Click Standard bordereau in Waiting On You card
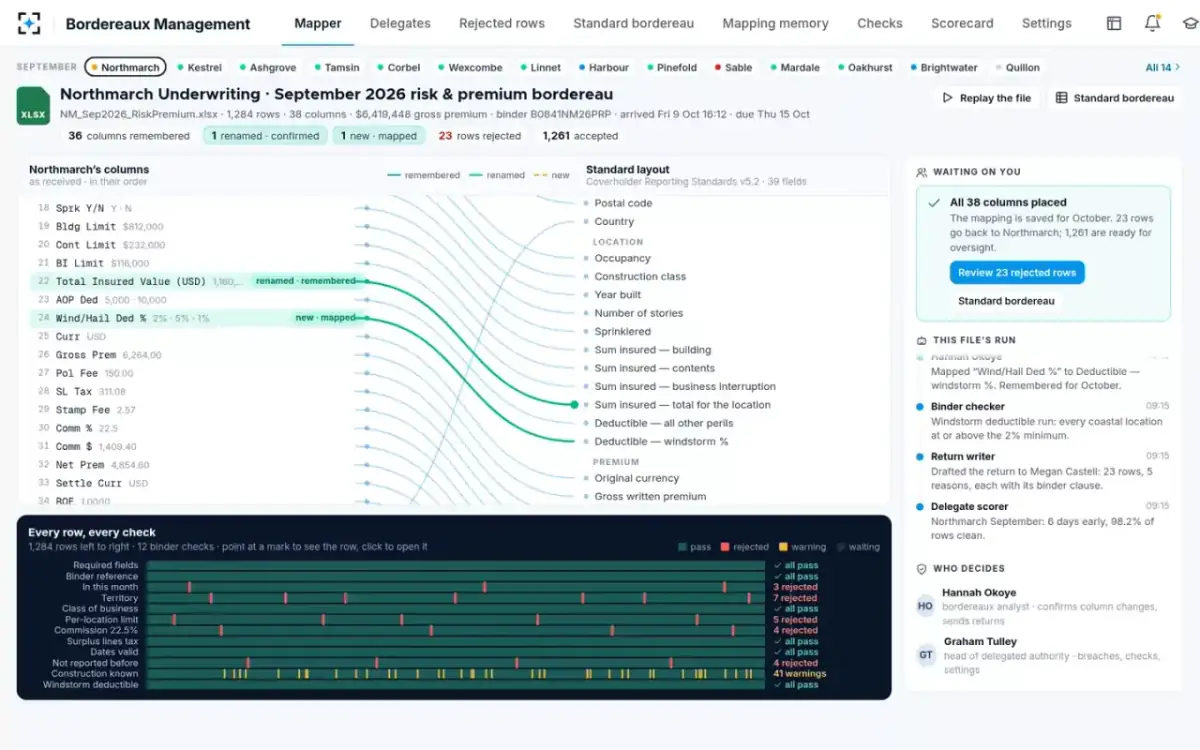The image size is (1200, 750). click(1006, 301)
